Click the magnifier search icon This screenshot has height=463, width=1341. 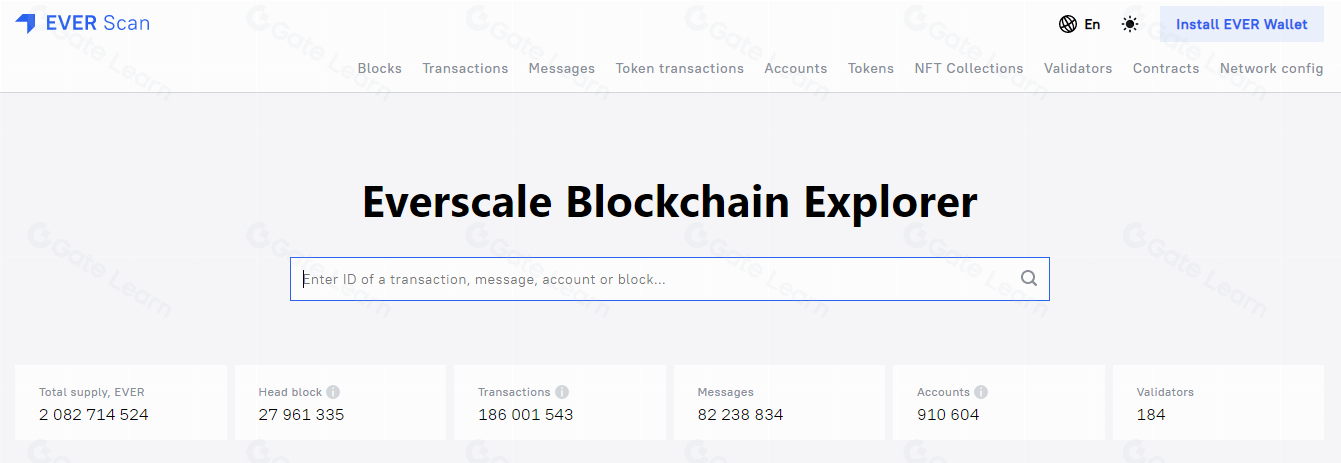tap(1029, 279)
